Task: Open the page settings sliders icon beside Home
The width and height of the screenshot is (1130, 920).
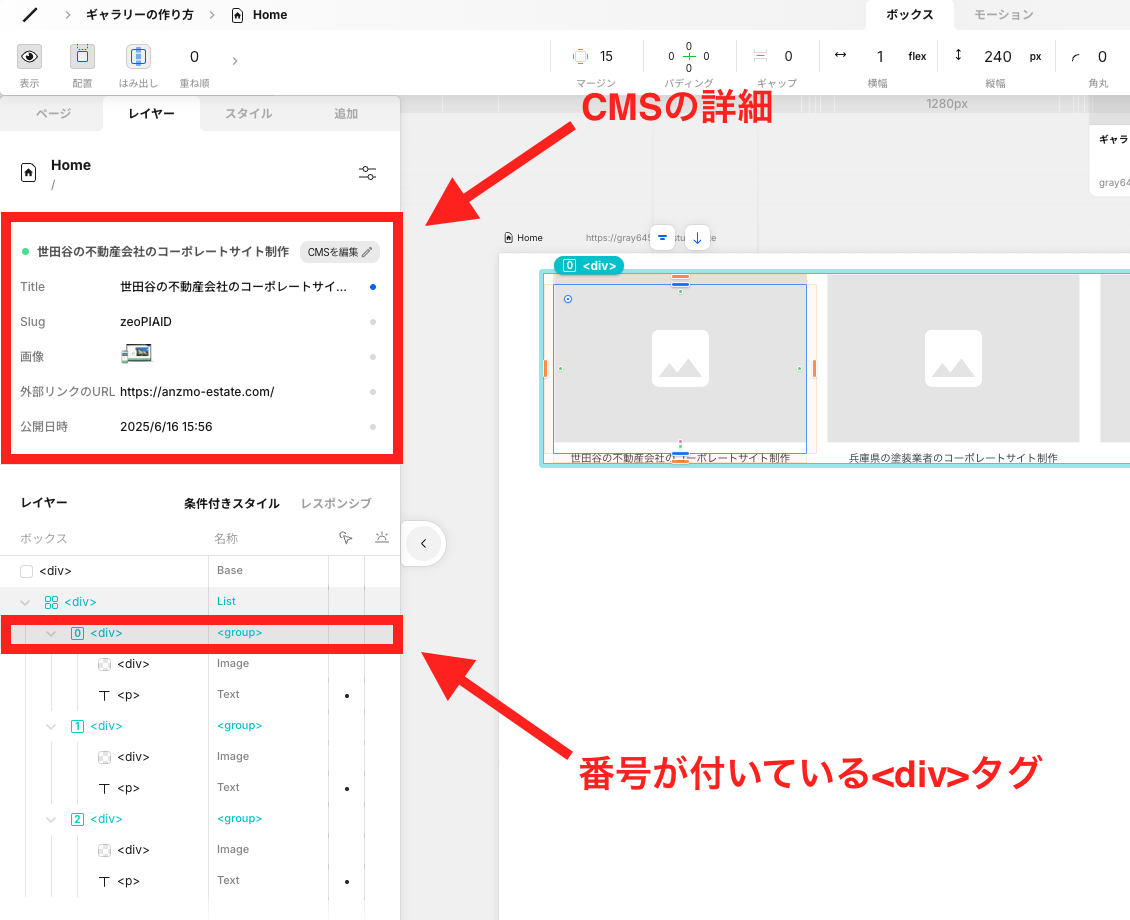Action: [x=367, y=172]
